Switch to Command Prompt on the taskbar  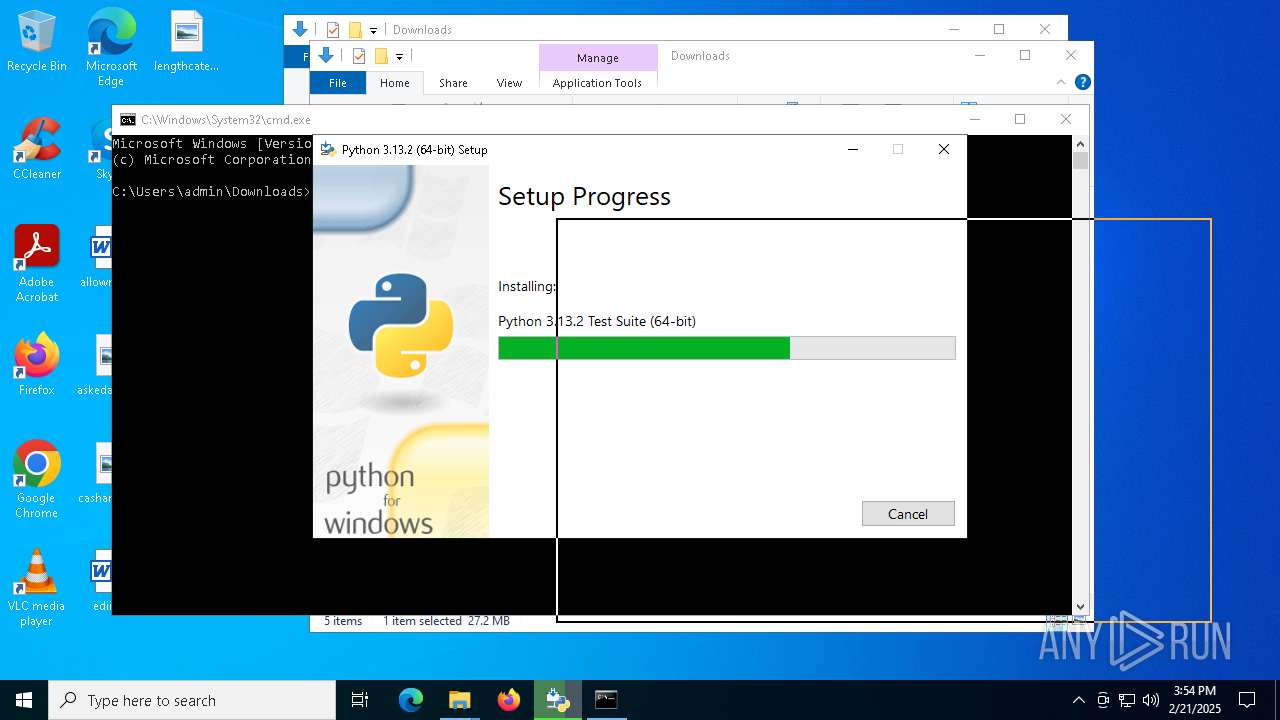(606, 700)
